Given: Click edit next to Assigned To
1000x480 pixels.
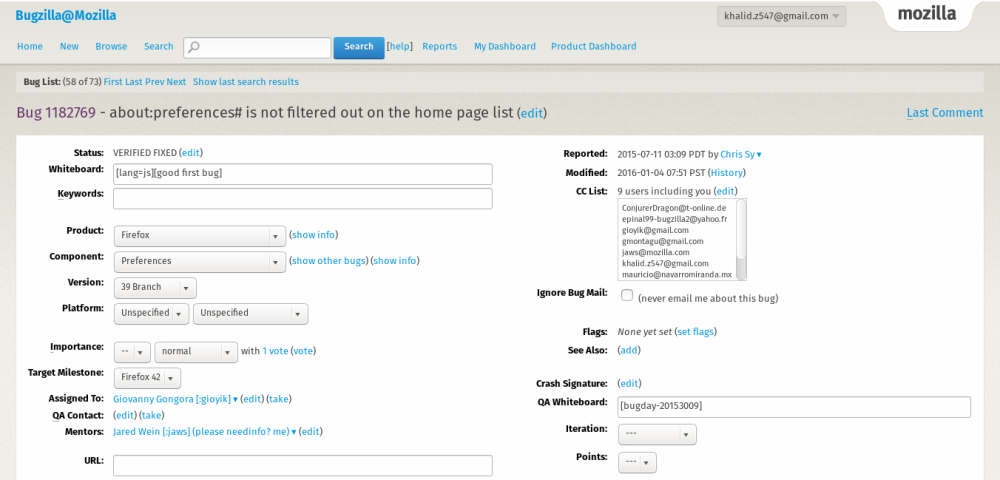Looking at the screenshot, I should (253, 399).
